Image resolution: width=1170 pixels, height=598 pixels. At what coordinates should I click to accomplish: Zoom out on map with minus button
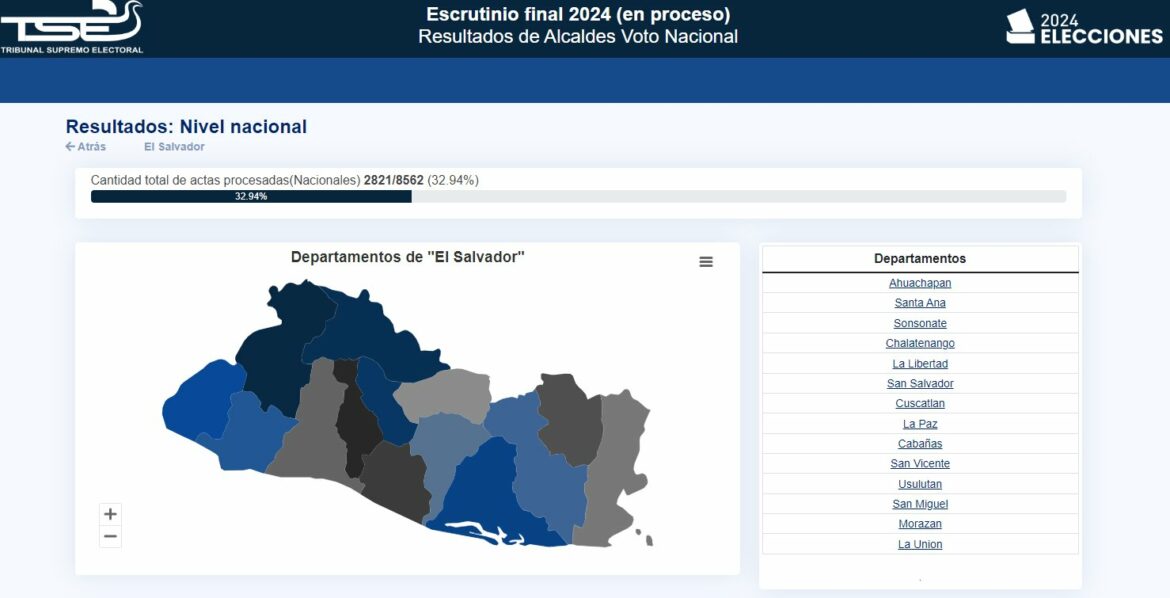coord(110,537)
